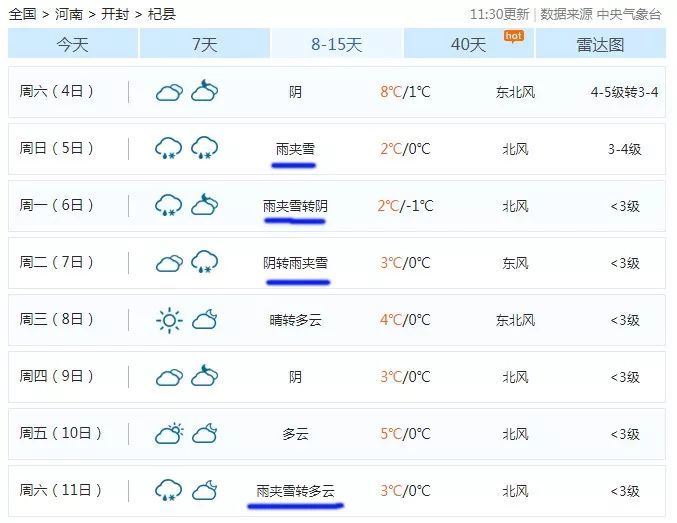The width and height of the screenshot is (677, 523).
Task: Click the night sleet icon for 周二(7日)
Action: coord(205,262)
